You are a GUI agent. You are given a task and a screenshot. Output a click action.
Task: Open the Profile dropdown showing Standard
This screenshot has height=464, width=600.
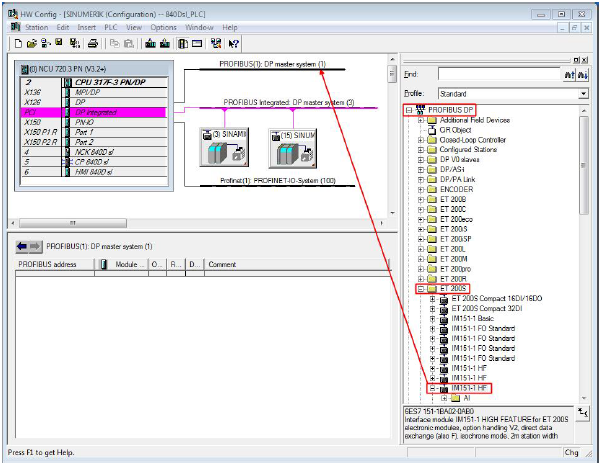pyautogui.click(x=583, y=93)
